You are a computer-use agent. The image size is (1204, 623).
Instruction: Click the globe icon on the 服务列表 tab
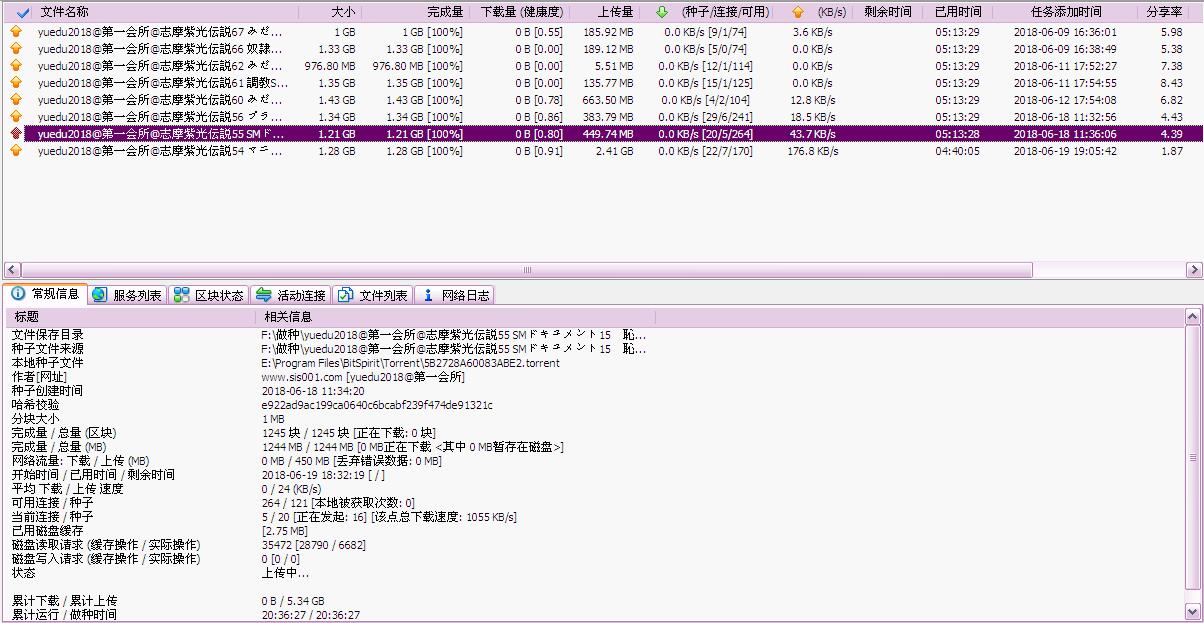pyautogui.click(x=99, y=295)
